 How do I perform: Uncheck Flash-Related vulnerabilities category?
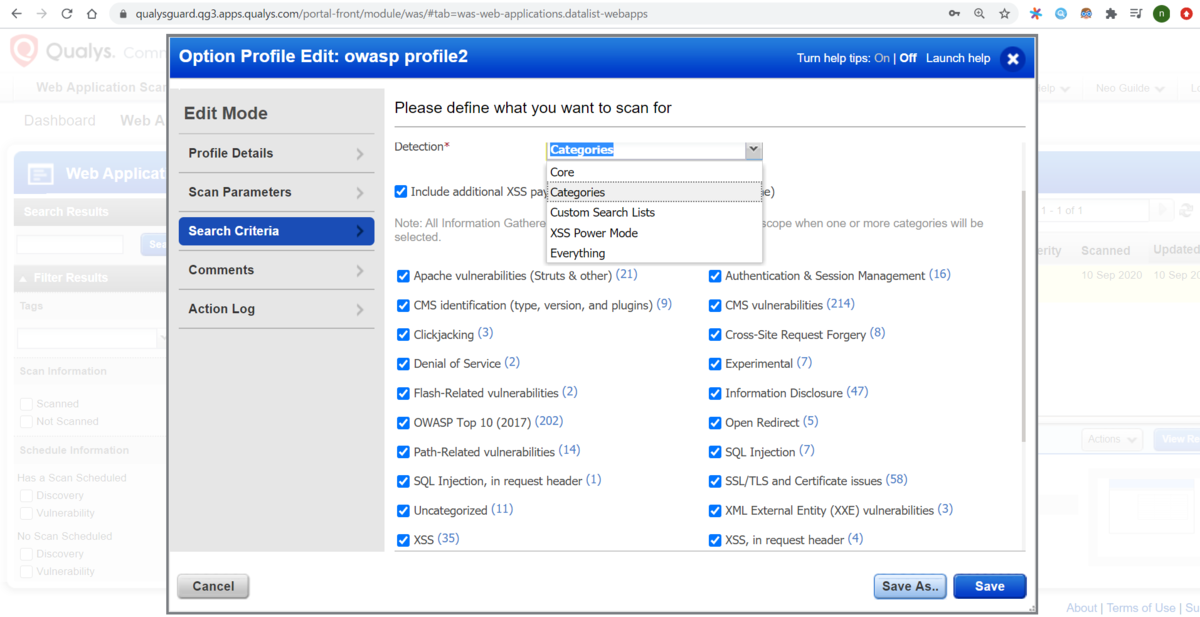click(403, 394)
